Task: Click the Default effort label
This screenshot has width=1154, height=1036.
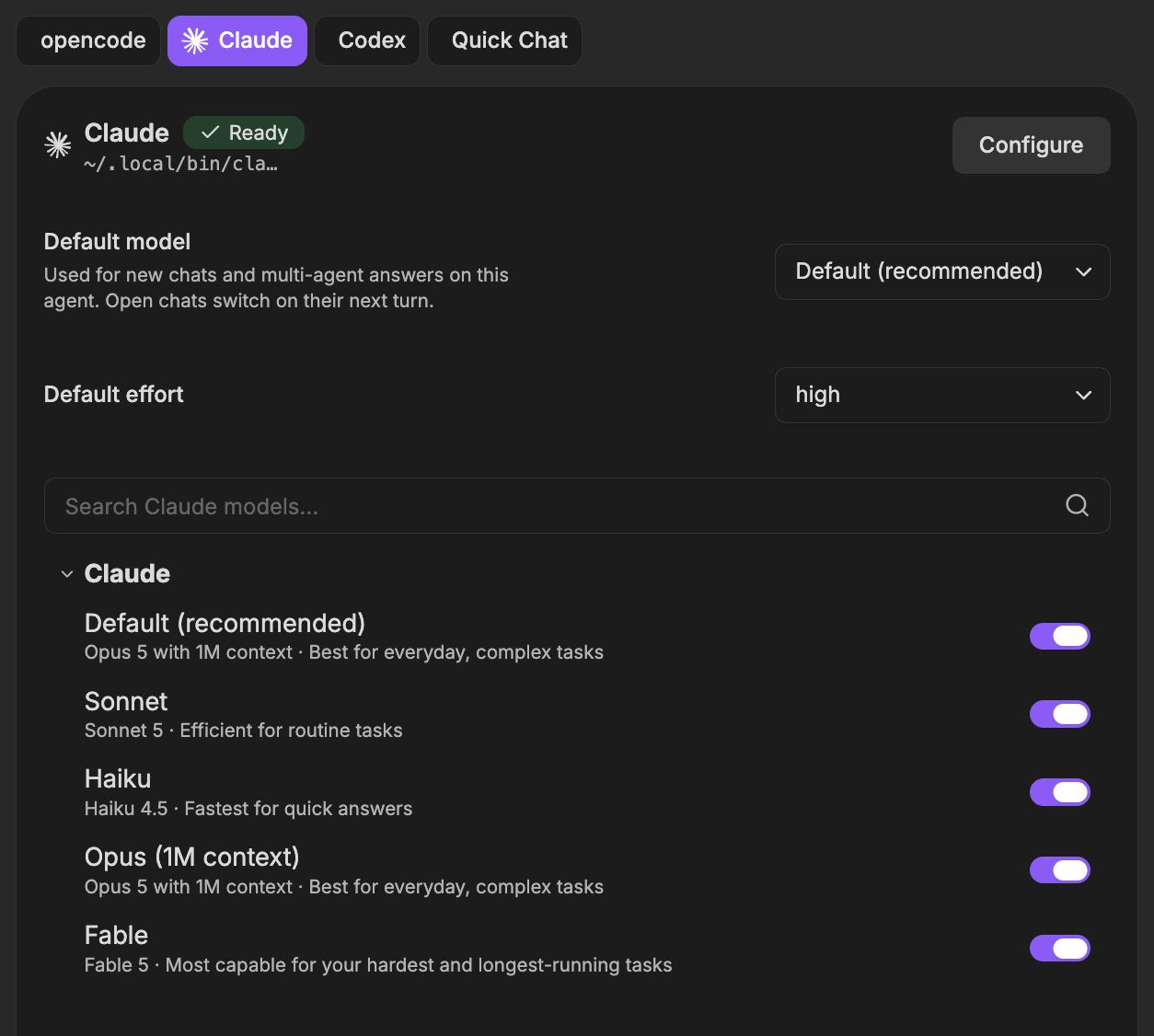Action: coord(114,395)
